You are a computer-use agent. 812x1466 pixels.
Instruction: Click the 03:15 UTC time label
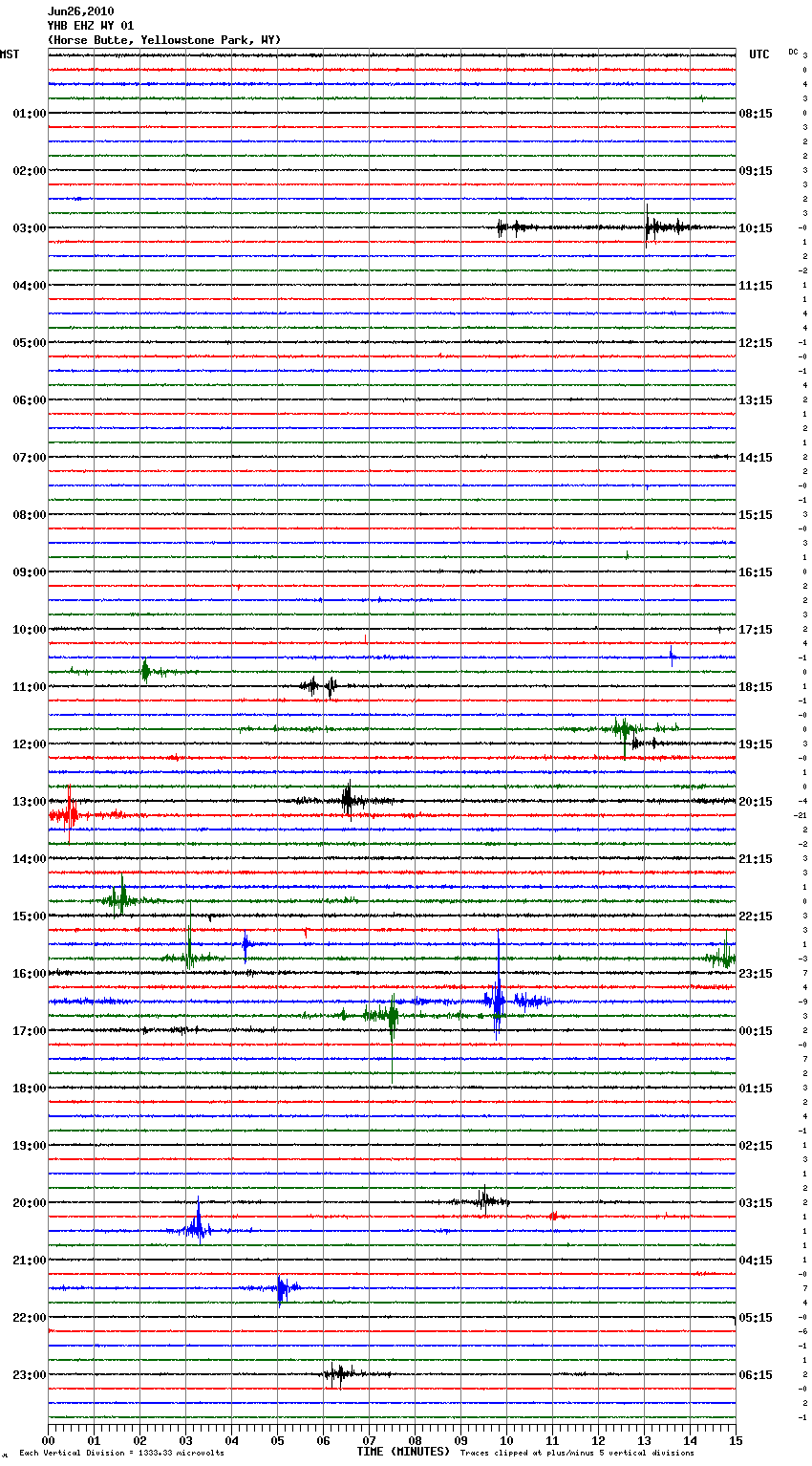[x=756, y=1203]
